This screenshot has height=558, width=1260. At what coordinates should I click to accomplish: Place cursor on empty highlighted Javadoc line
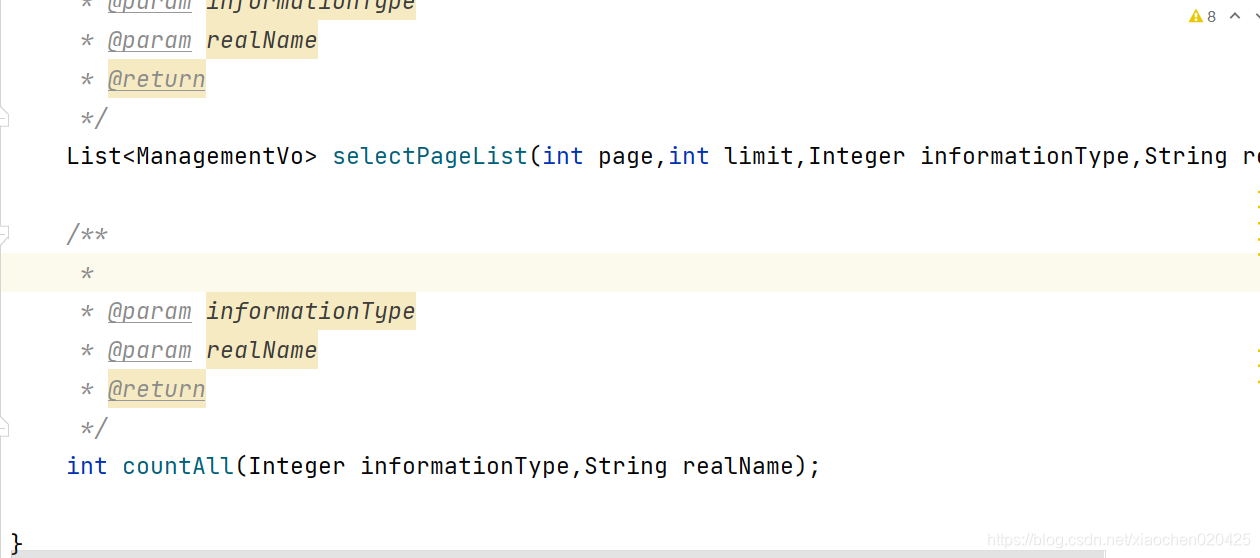630,272
